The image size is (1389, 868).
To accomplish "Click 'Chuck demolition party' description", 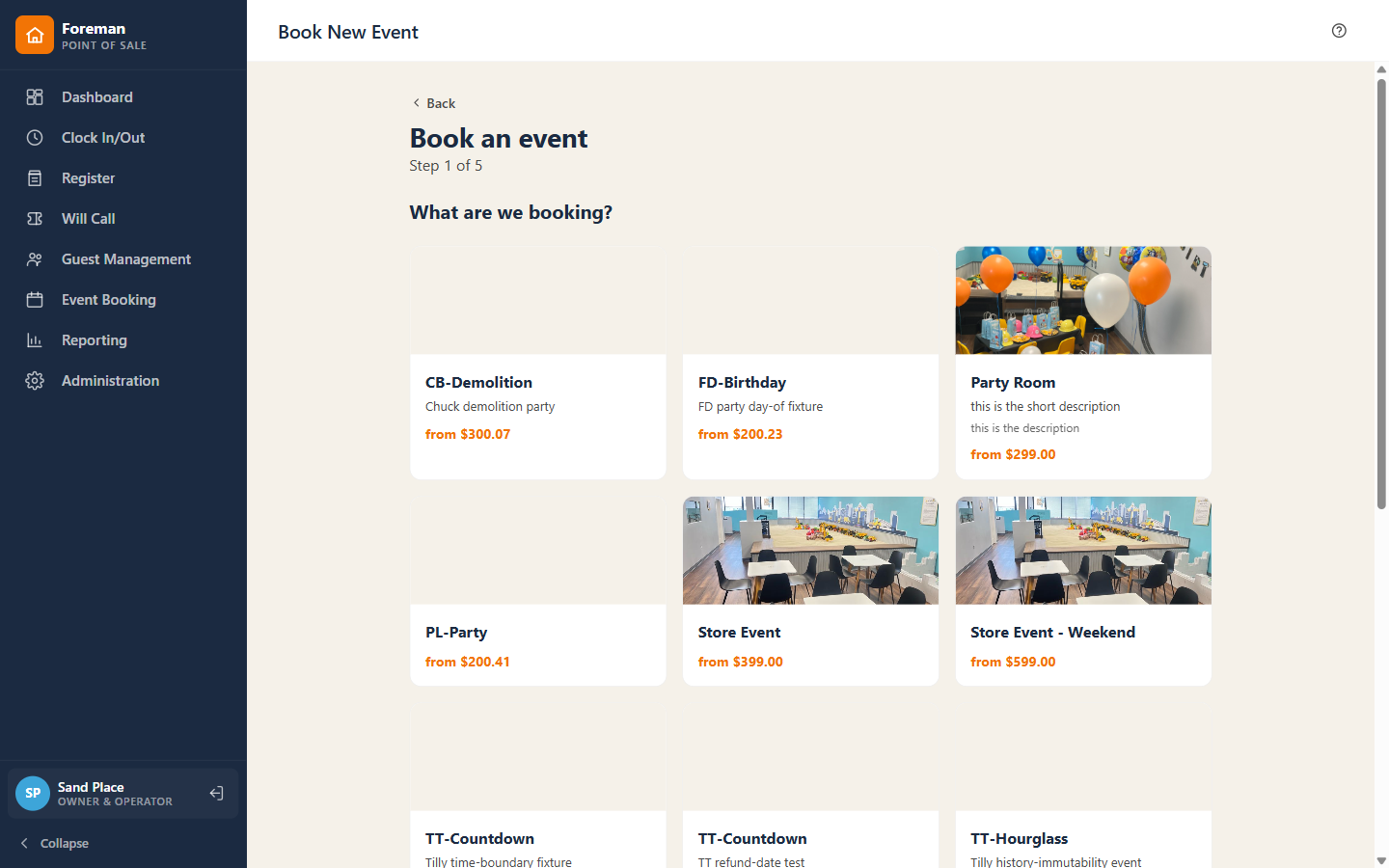I will point(490,407).
